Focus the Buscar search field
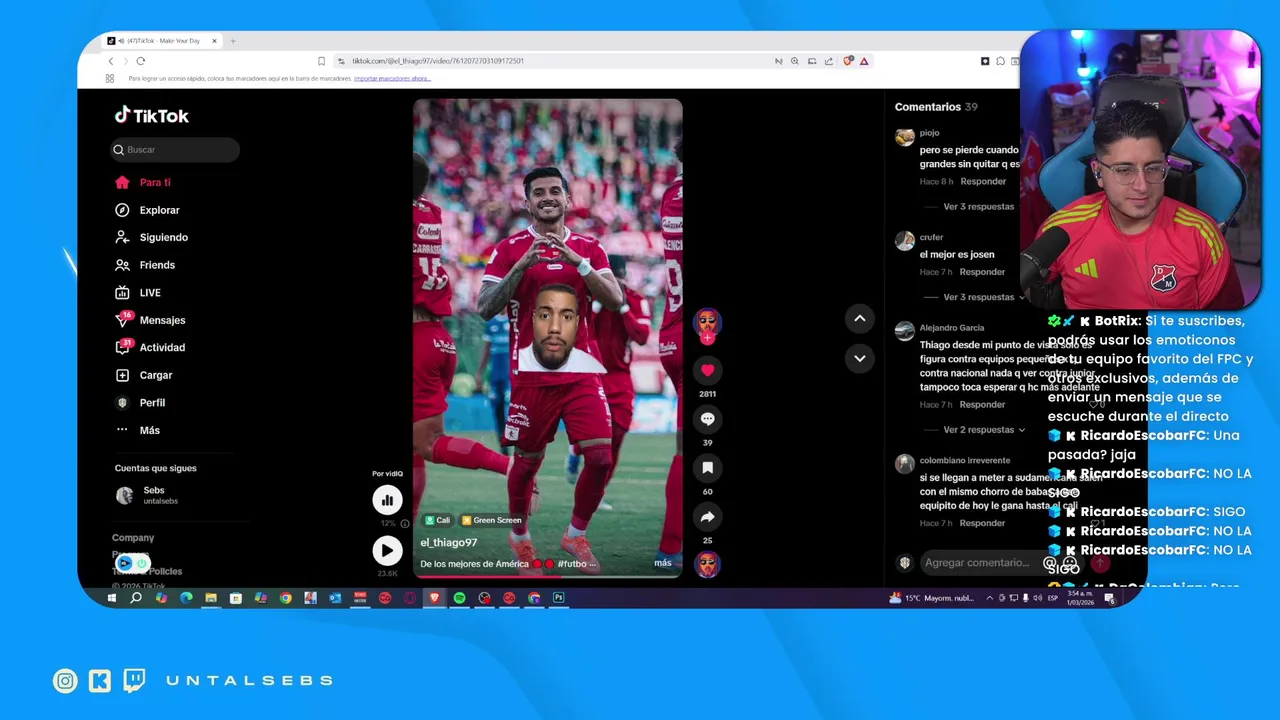The height and width of the screenshot is (720, 1280). [x=175, y=150]
